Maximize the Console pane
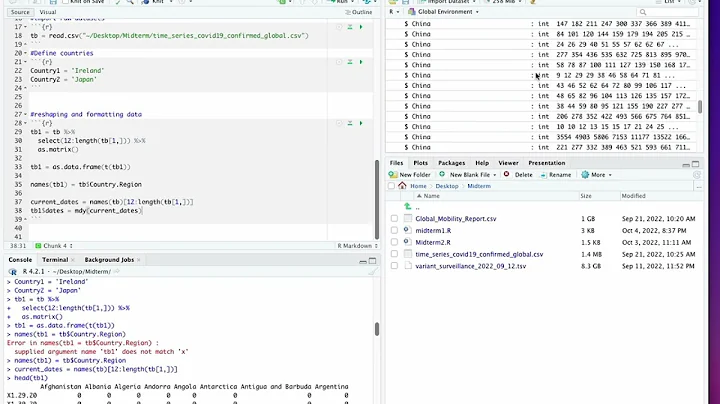Viewport: 720px width, 404px height. (x=372, y=260)
